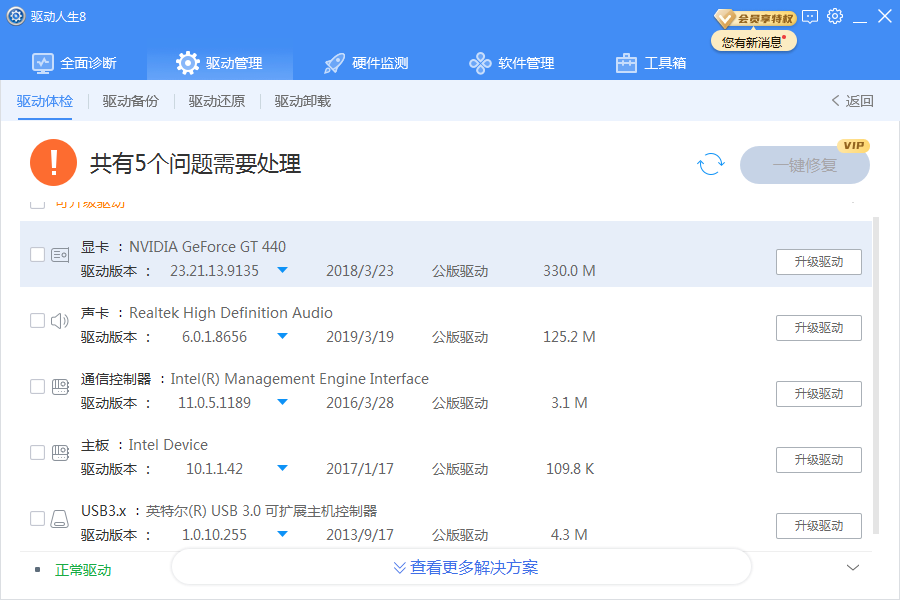Expand the NVIDIA driver version dropdown
This screenshot has width=900, height=600.
coord(281,270)
